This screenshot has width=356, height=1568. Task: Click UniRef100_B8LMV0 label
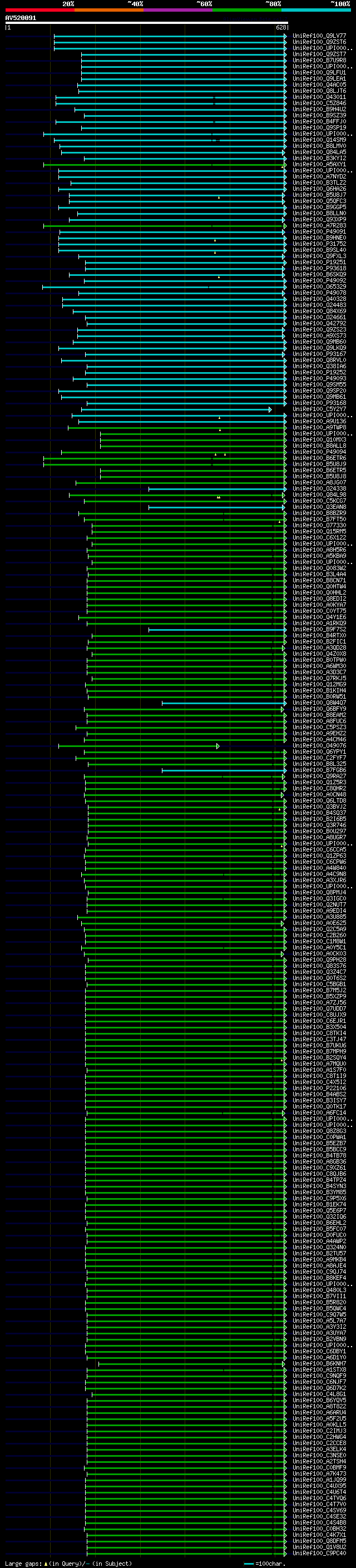(319, 146)
